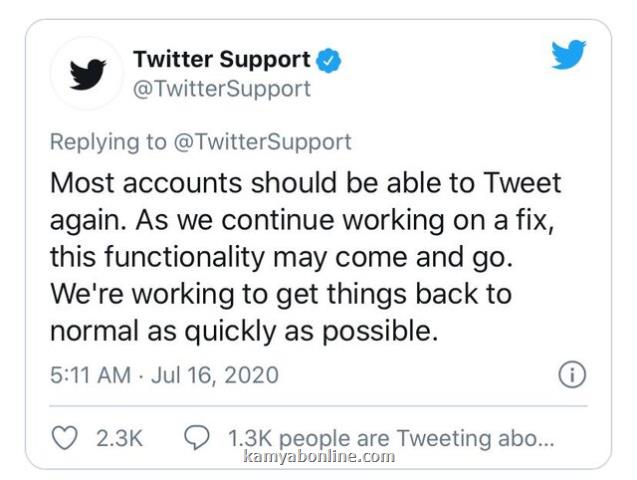Open the 5:11 AM timestamp

tap(90, 375)
